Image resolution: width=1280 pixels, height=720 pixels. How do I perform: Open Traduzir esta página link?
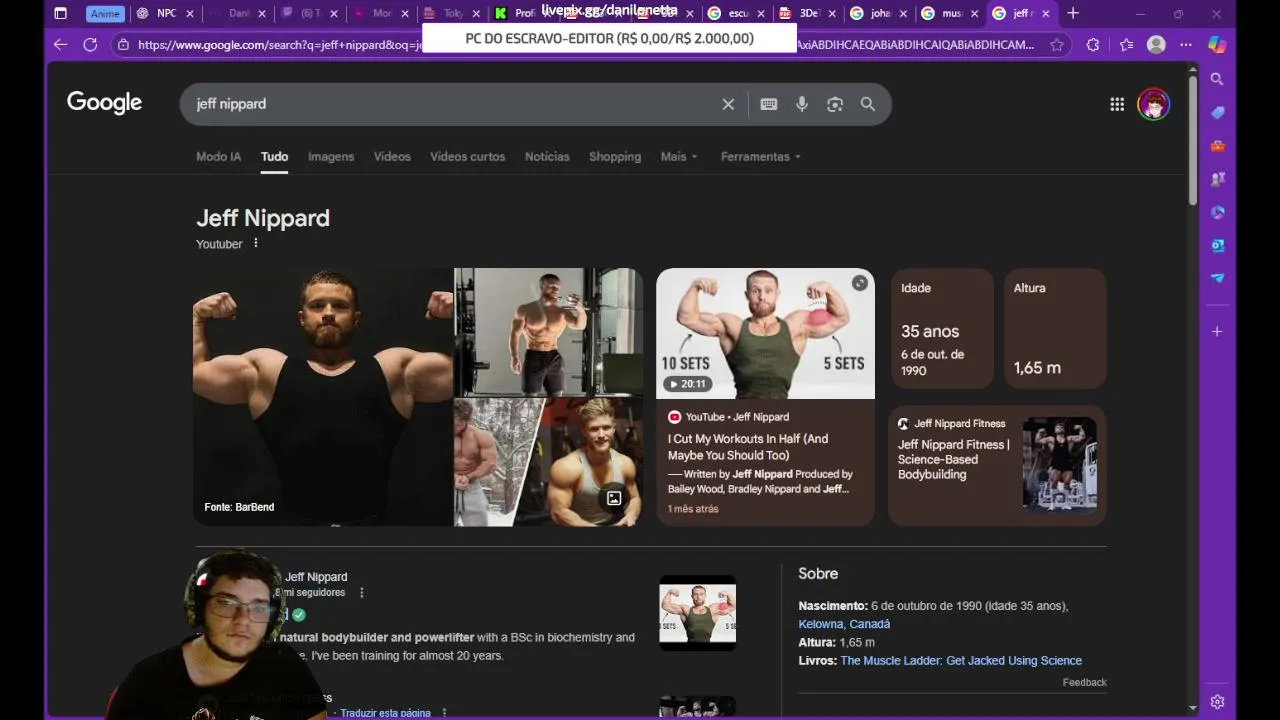pos(385,713)
